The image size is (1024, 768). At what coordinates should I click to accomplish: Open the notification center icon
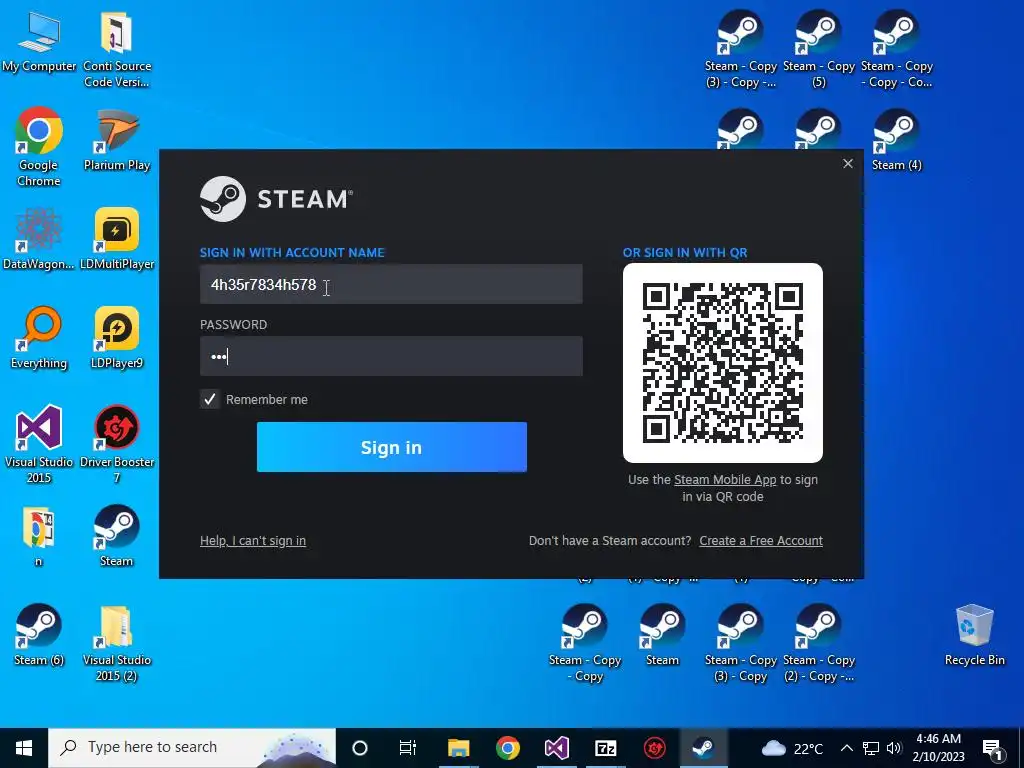point(993,748)
